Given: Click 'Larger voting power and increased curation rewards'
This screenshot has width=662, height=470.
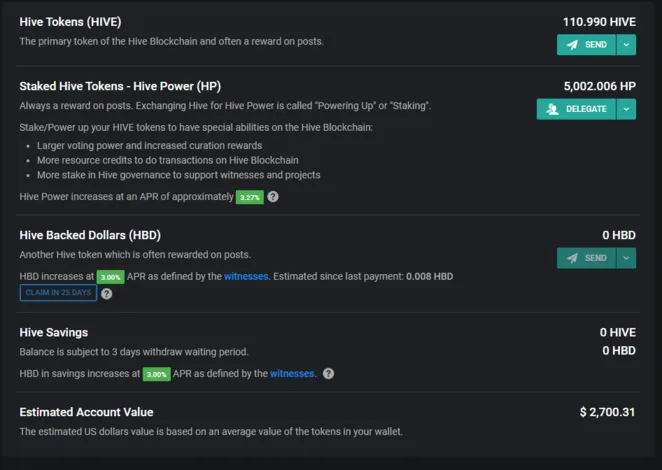Looking at the screenshot, I should click(149, 146).
